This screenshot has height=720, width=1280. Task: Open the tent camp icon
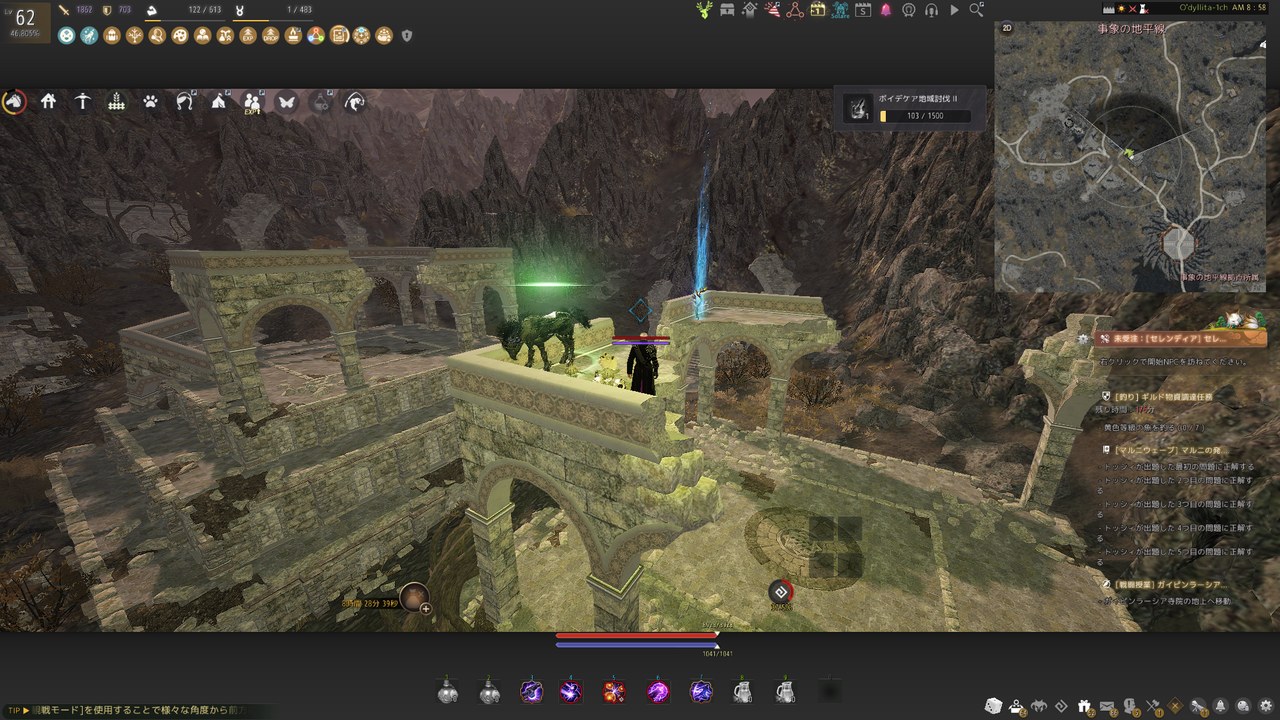tap(219, 101)
